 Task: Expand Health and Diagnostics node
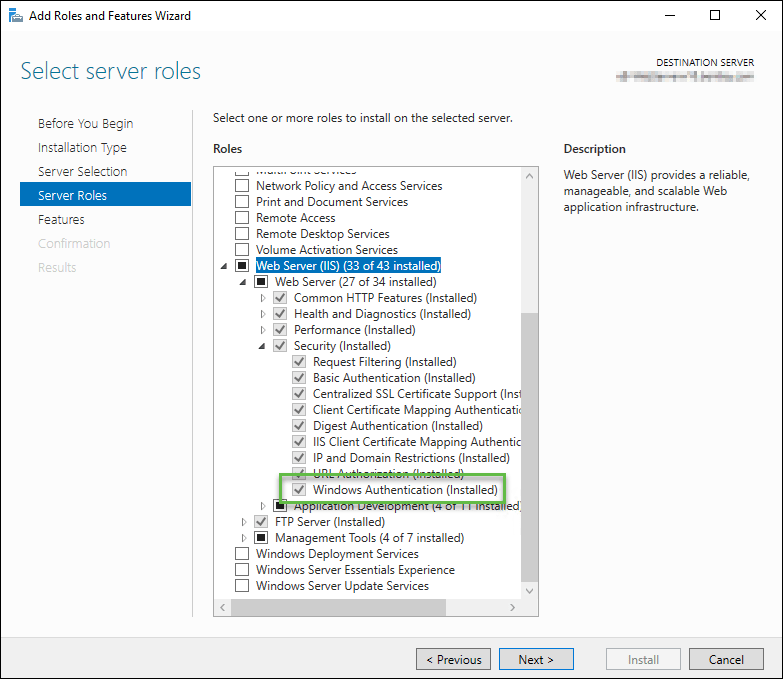[263, 314]
